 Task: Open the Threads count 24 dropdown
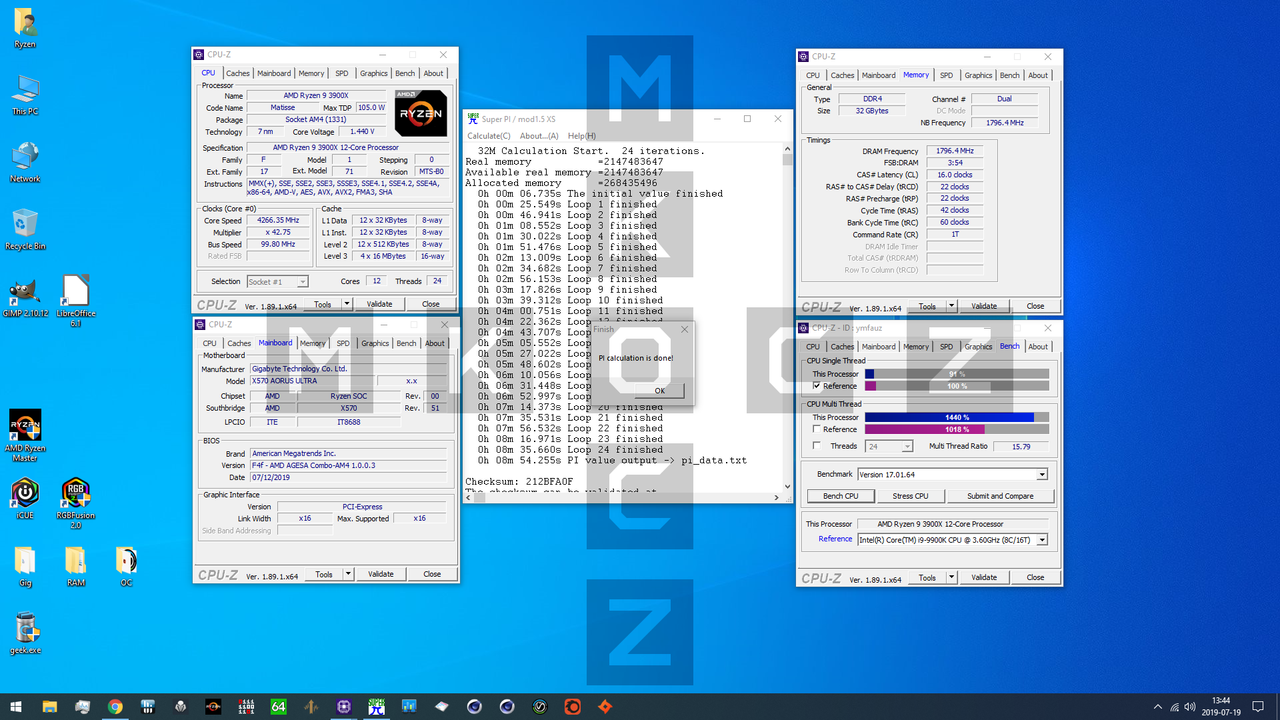(x=908, y=446)
